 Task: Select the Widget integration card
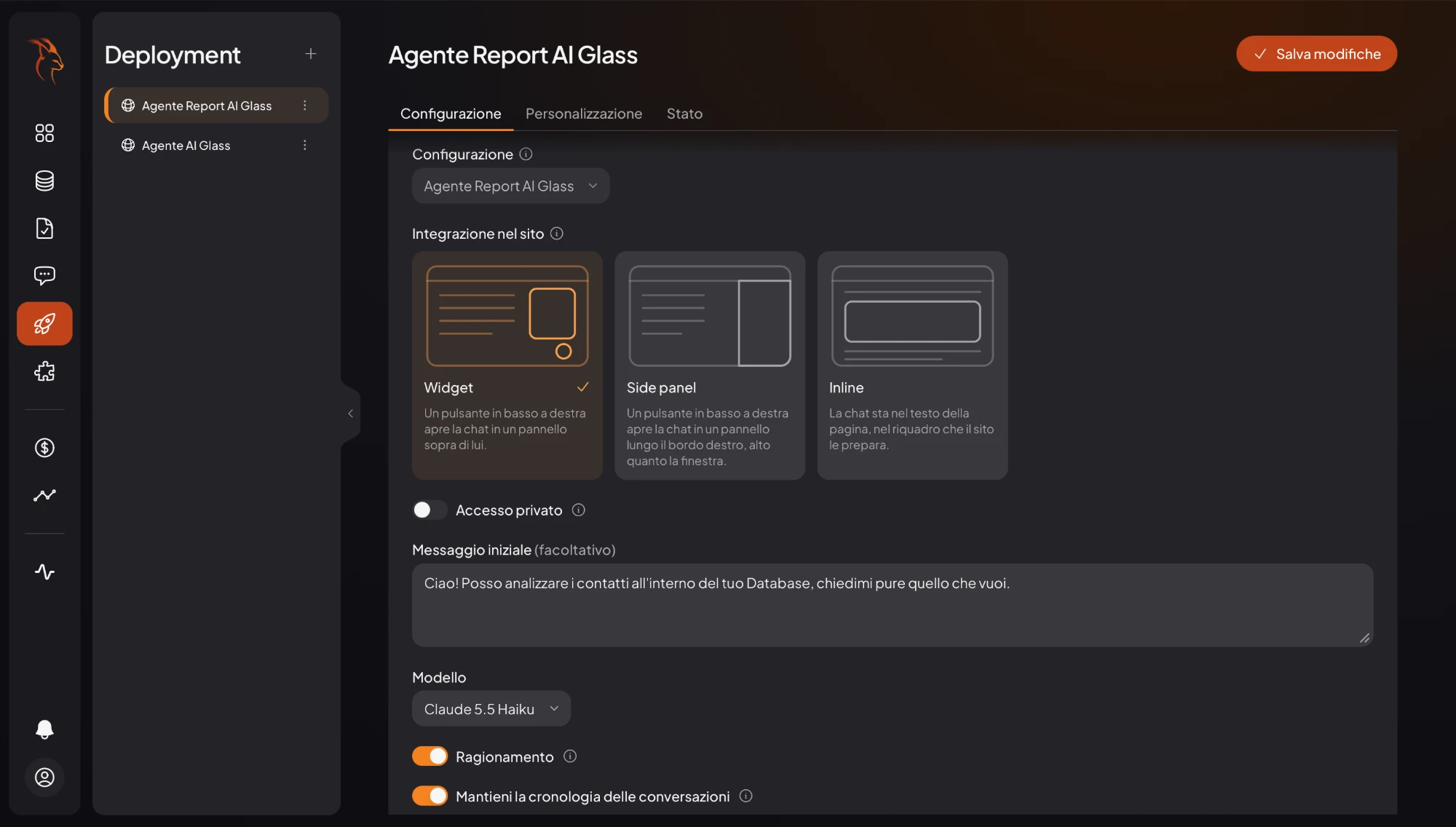click(x=507, y=365)
